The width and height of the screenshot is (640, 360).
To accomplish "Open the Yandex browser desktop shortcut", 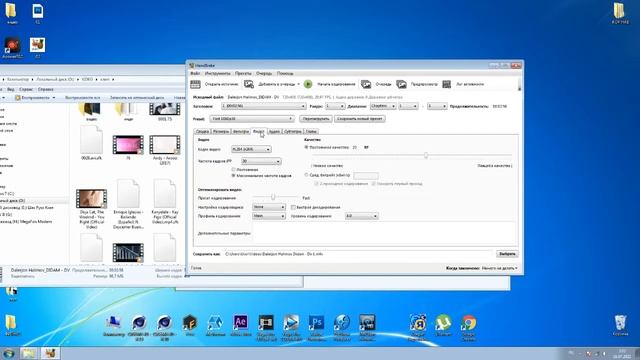I will tap(418, 322).
